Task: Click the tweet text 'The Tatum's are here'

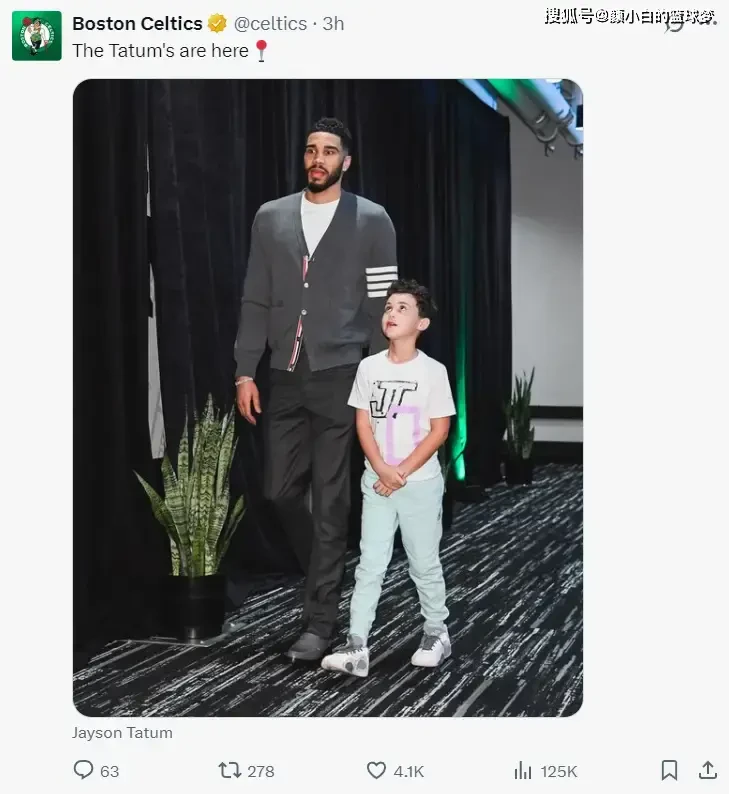Action: [x=160, y=51]
